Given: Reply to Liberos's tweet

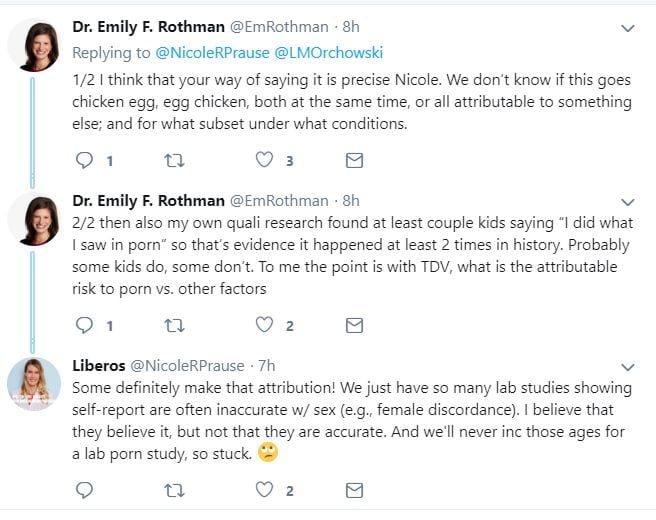Looking at the screenshot, I should (x=84, y=490).
